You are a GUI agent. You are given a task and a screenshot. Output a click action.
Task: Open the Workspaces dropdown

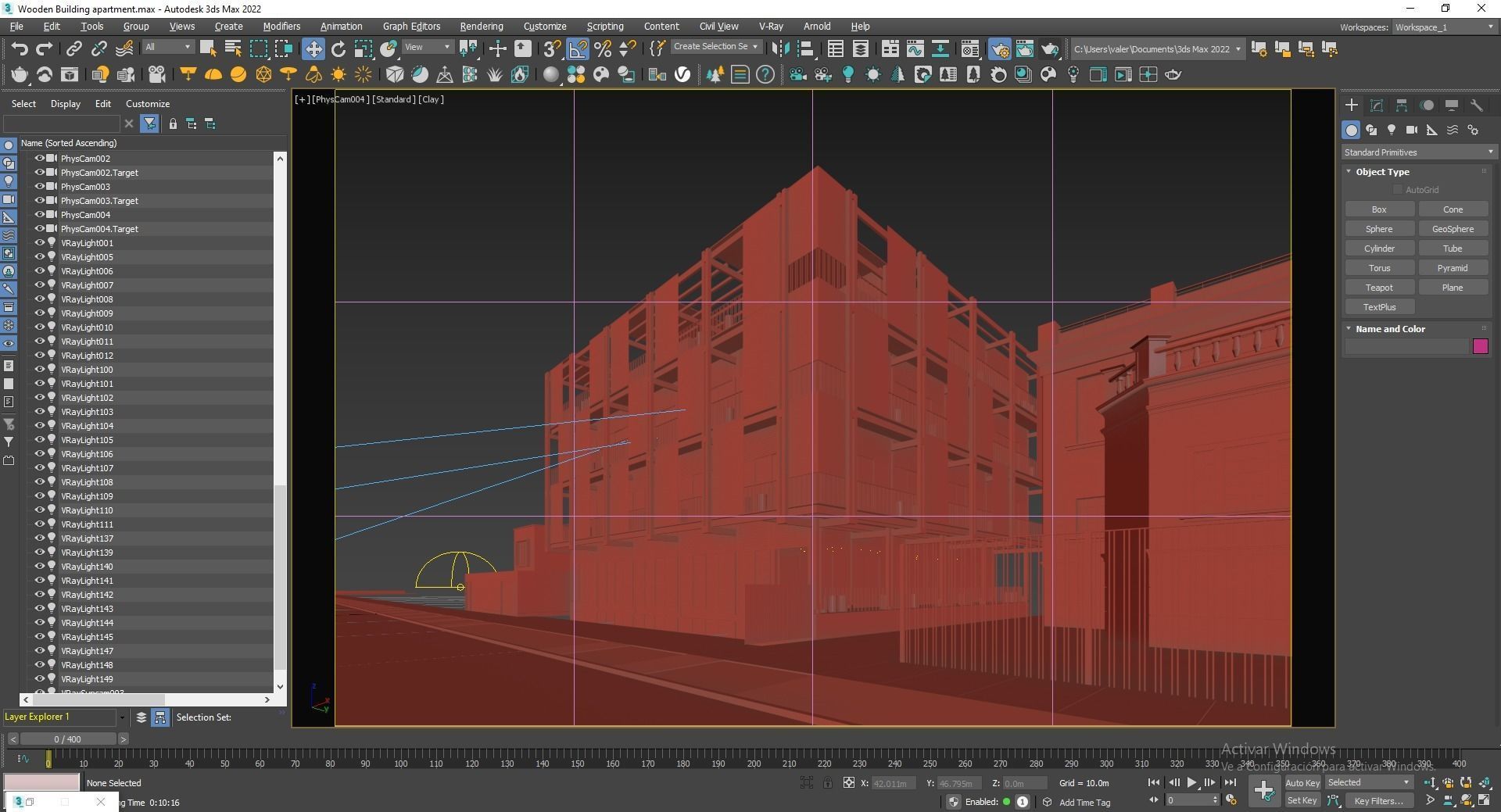1444,27
